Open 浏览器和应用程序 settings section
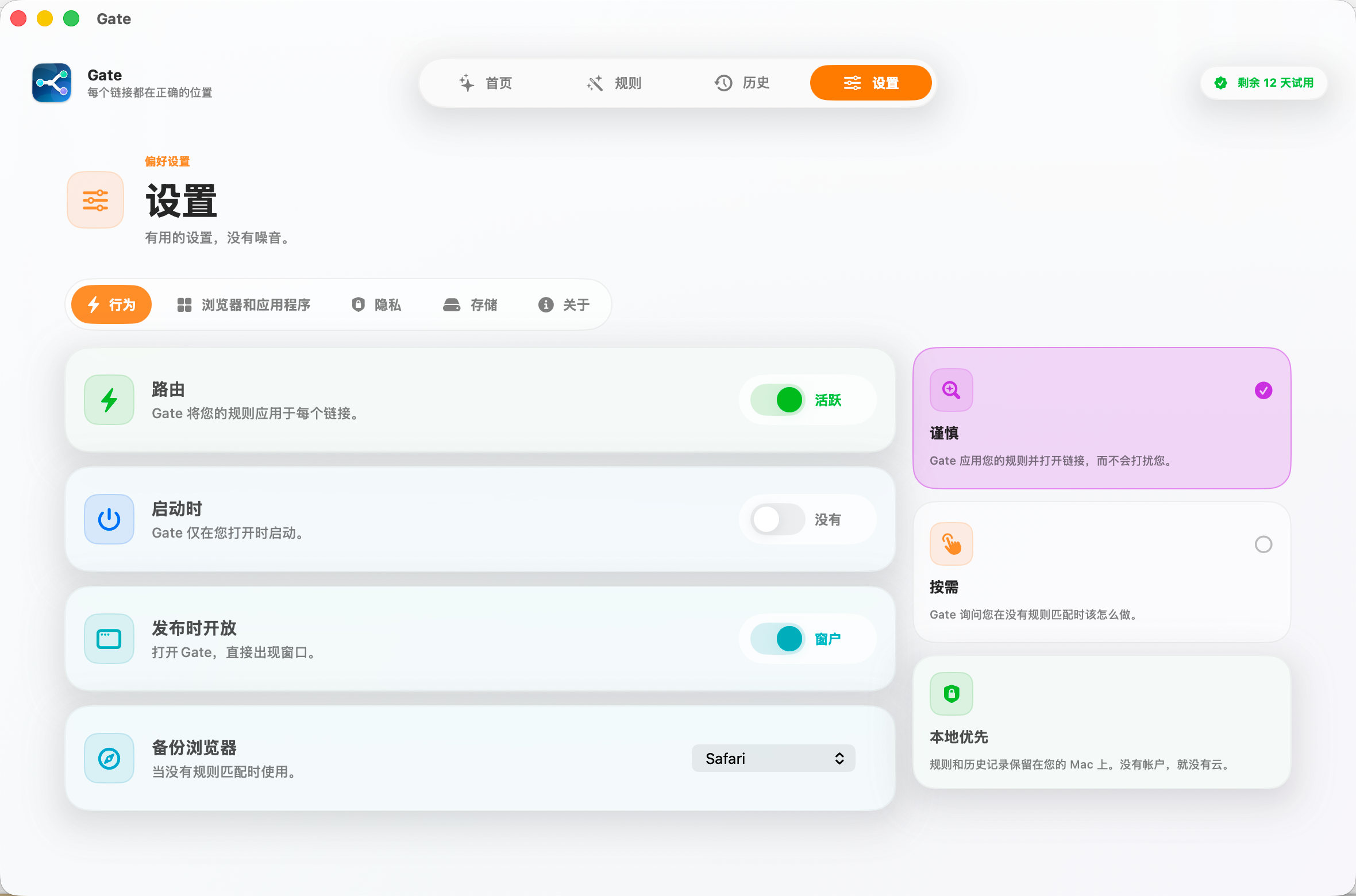Image resolution: width=1356 pixels, height=896 pixels. (244, 304)
